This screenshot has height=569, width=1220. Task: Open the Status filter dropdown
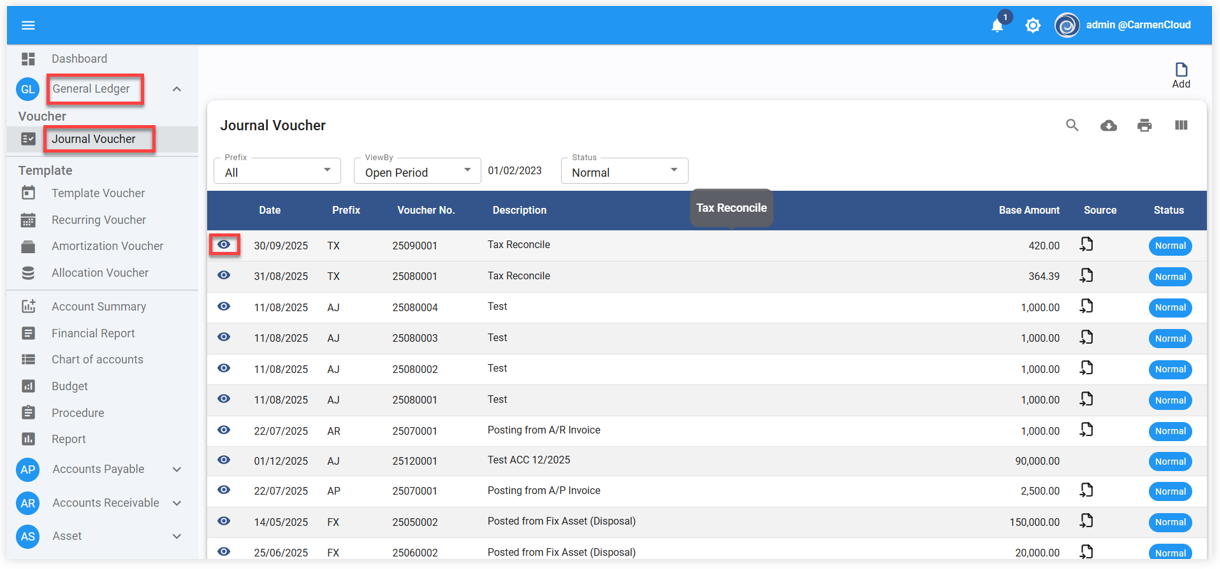pyautogui.click(x=624, y=171)
